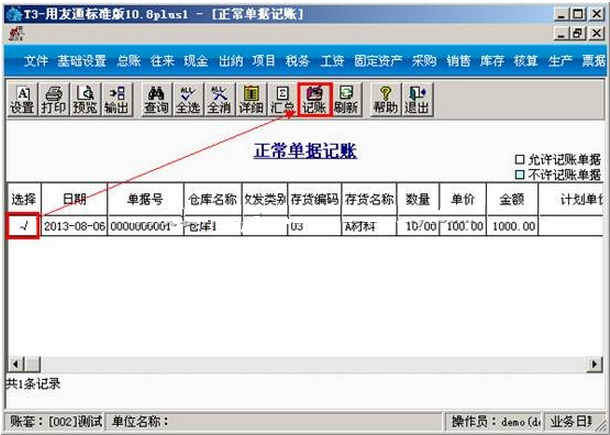Click the 退出 (Exit) toolbar icon

click(417, 98)
